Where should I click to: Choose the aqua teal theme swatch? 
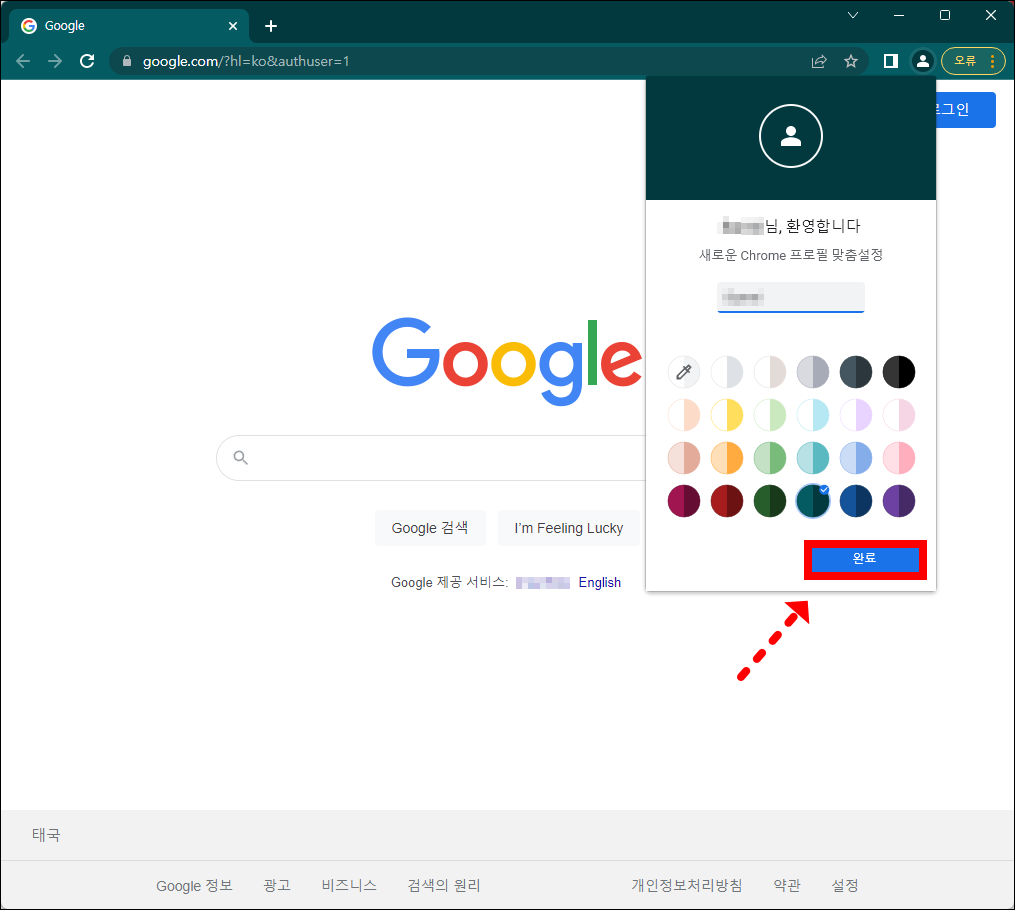pos(813,458)
